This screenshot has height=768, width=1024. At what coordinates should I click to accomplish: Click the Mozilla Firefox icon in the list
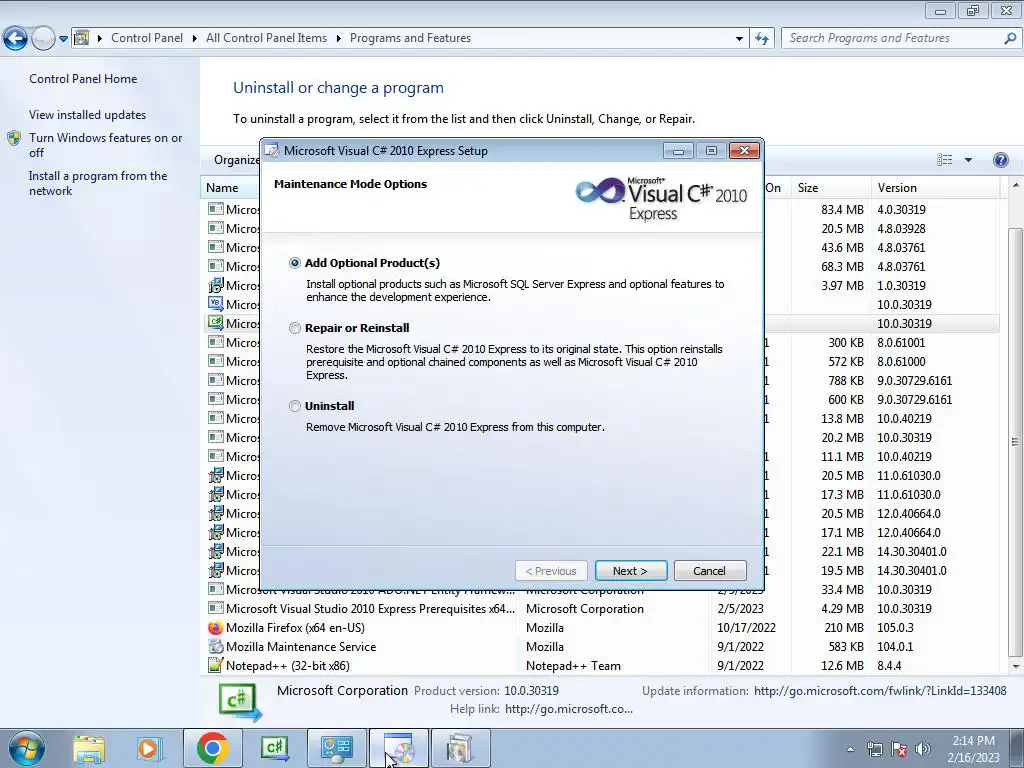(216, 628)
